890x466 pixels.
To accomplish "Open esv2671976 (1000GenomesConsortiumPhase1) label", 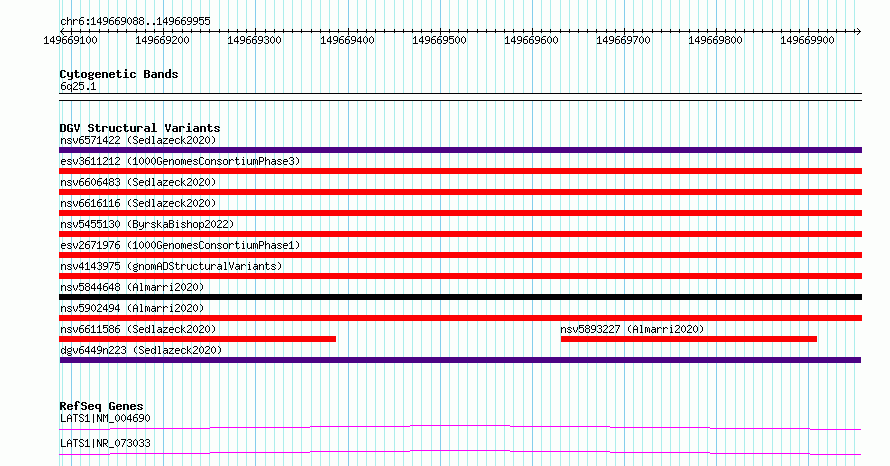I will (x=180, y=245).
